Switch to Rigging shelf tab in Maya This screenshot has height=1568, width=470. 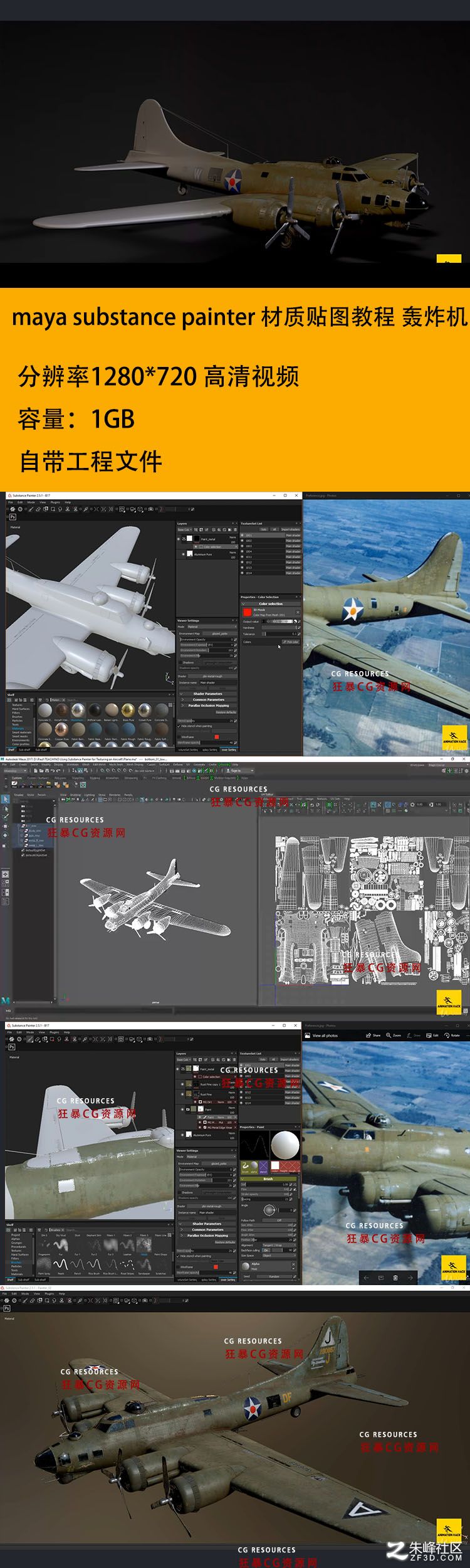(95, 778)
